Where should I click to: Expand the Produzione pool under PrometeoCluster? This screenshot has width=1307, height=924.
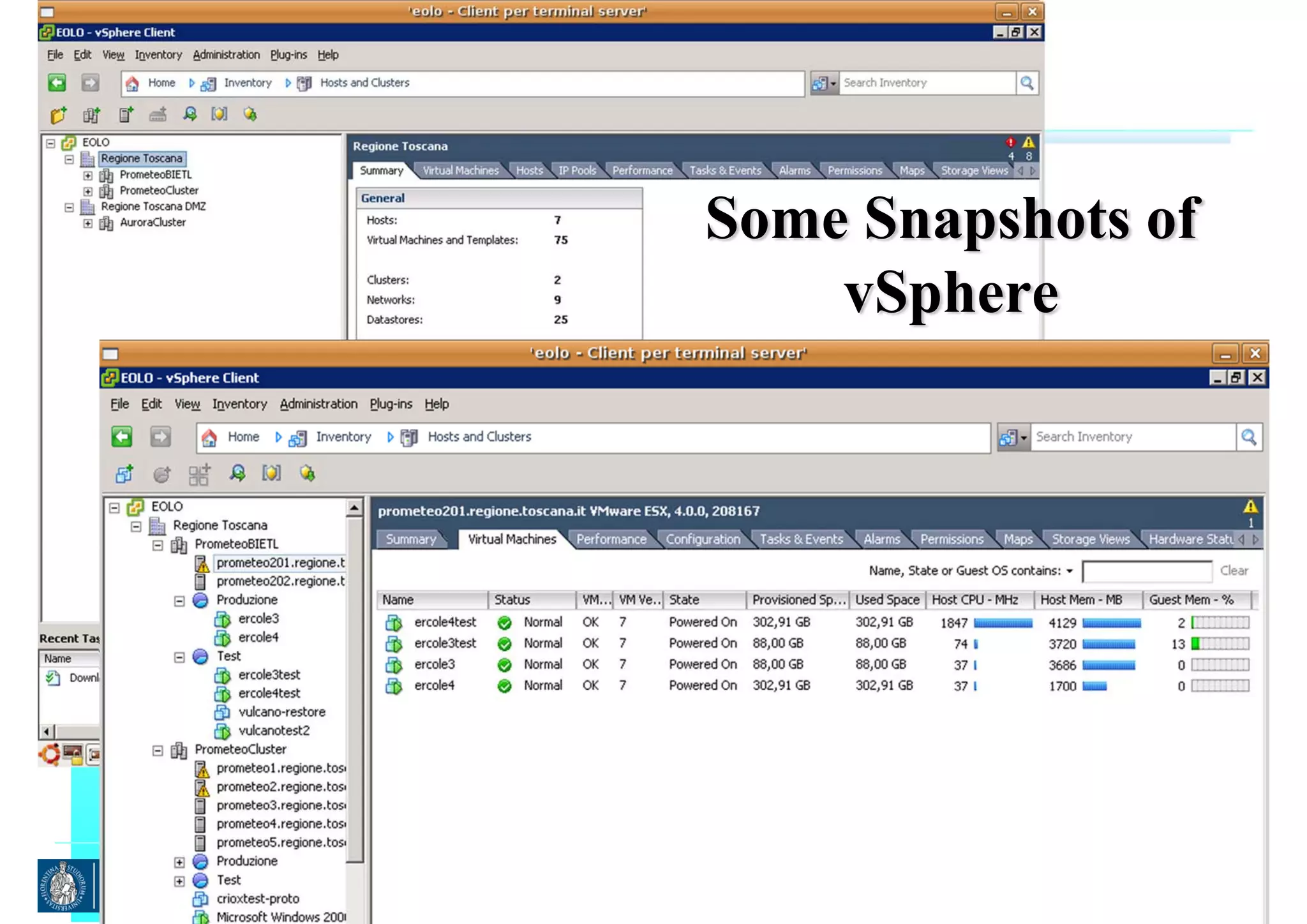coord(179,862)
